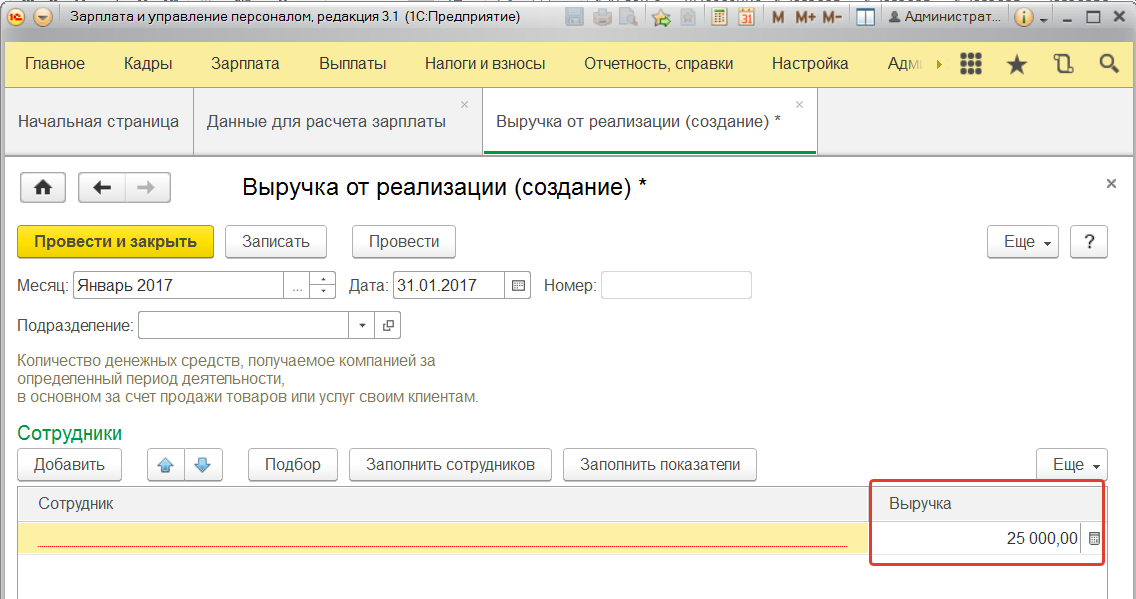Screen dimensions: 1136x599
Task: Close the Выручка от реализации tab
Action: coord(799,104)
